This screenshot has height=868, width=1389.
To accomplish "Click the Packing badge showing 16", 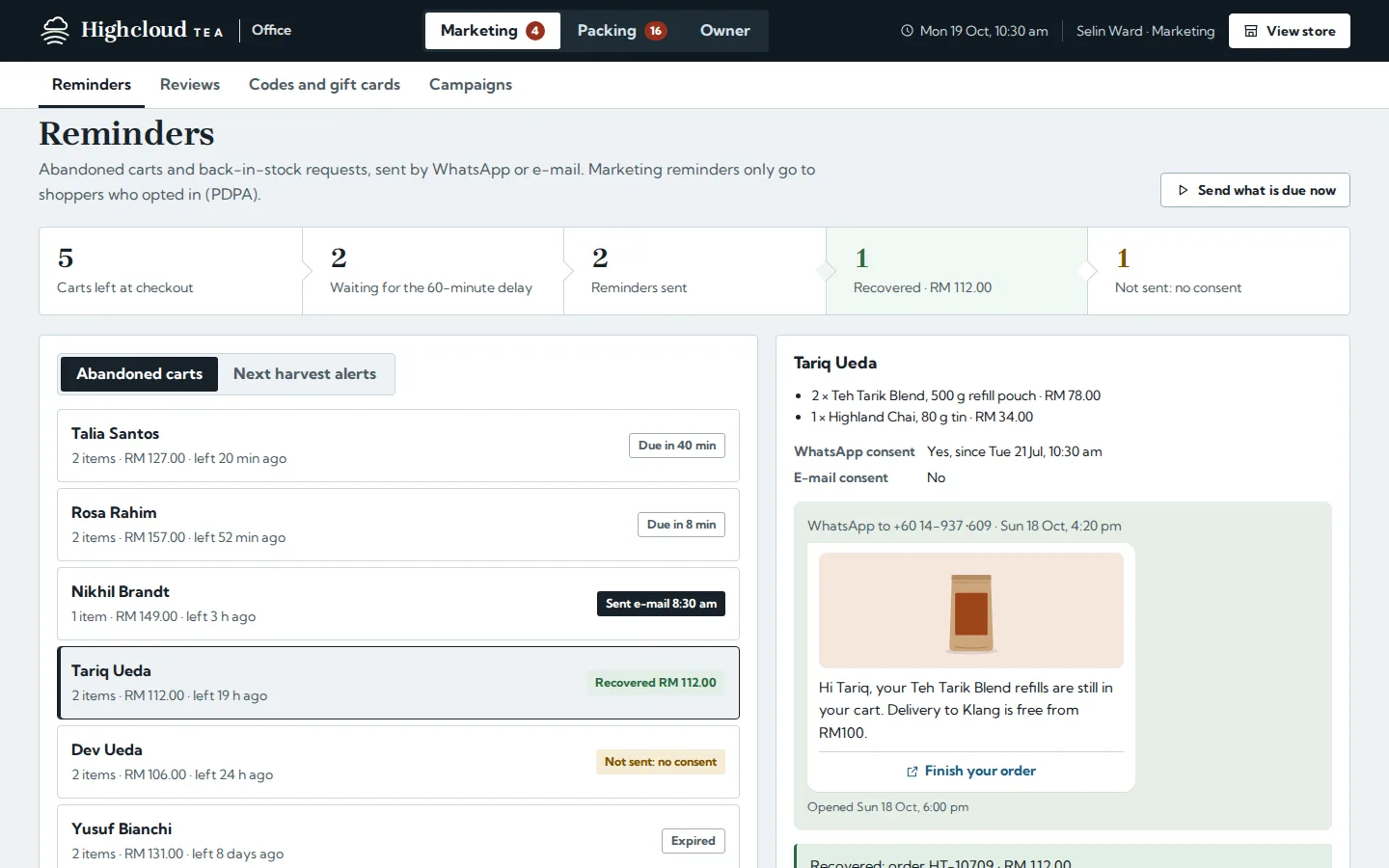I will pyautogui.click(x=656, y=31).
